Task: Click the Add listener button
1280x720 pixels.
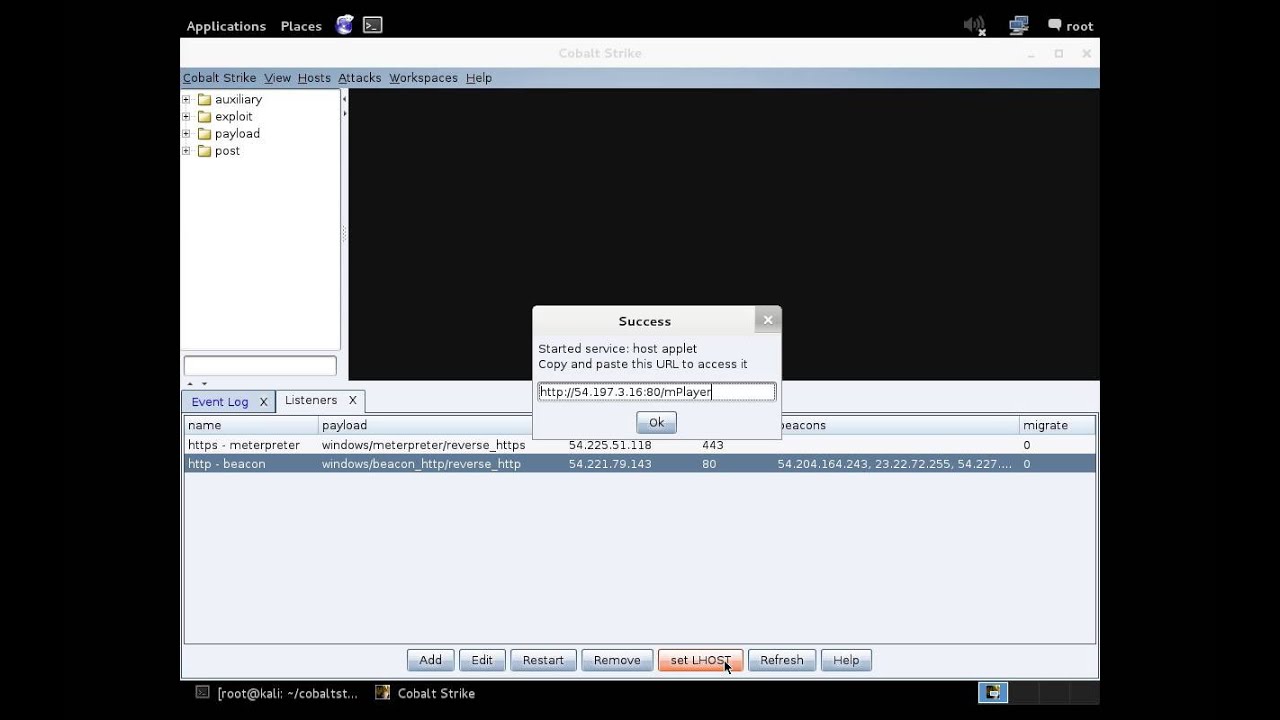Action: pos(431,660)
